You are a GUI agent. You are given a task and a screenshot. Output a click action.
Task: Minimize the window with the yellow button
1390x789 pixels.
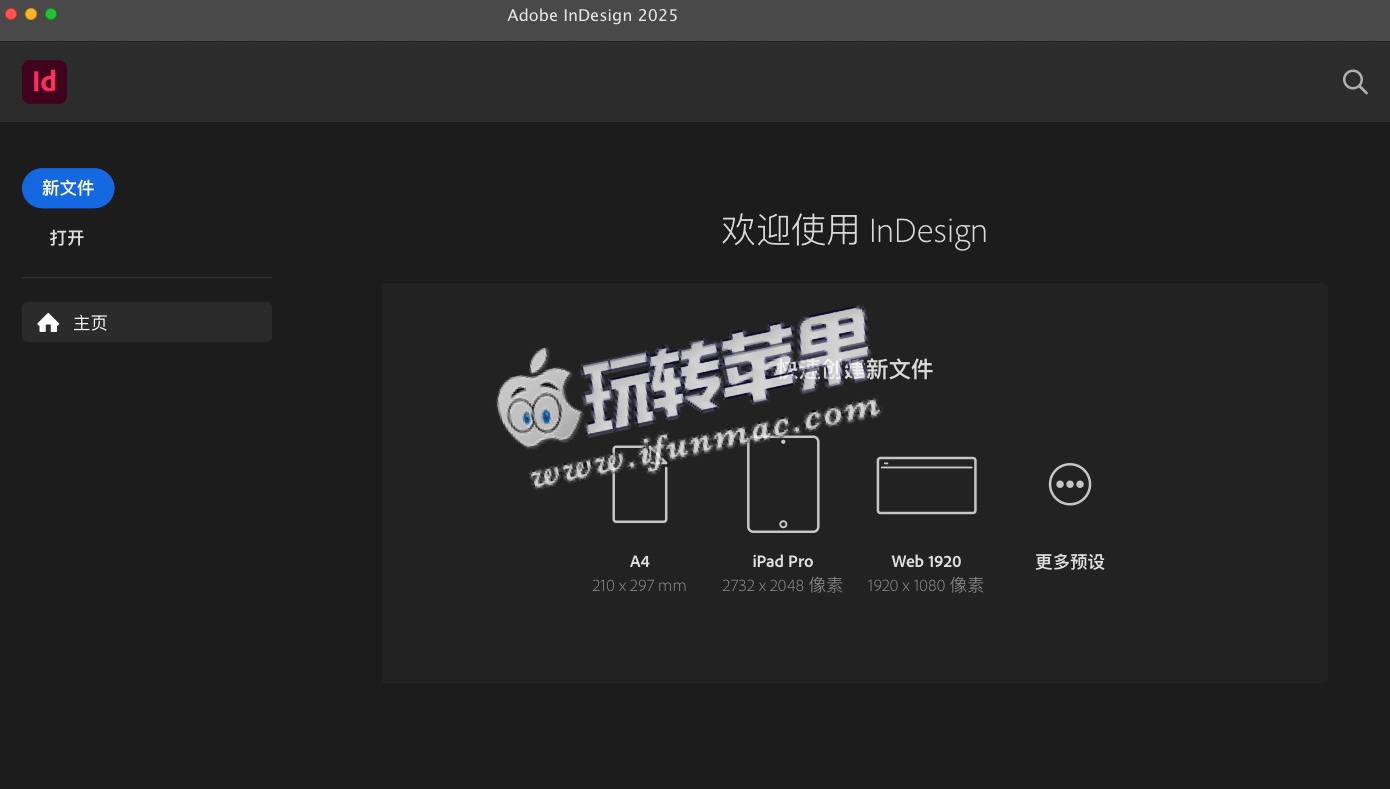31,14
